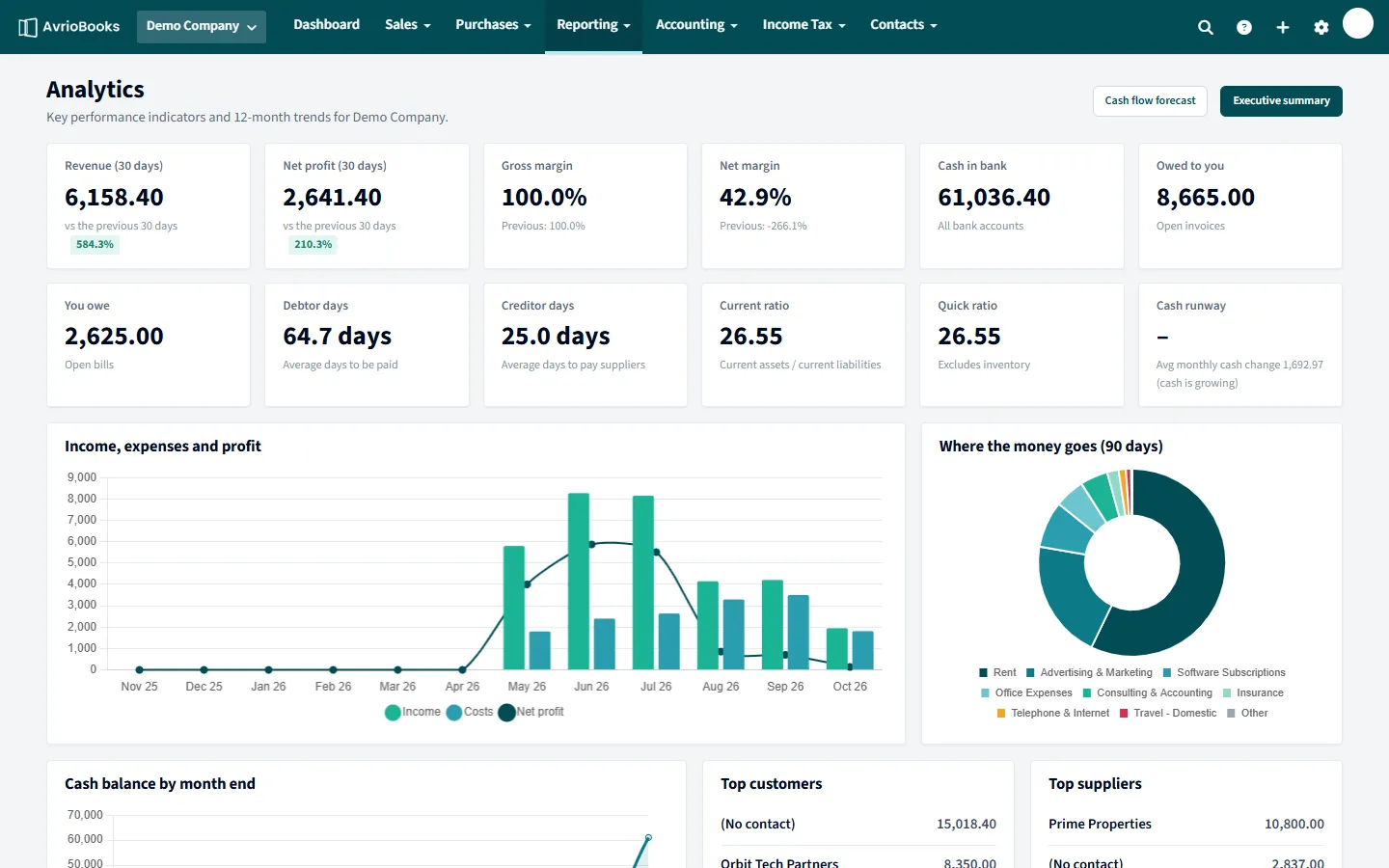Open the search magnifier icon
The width and height of the screenshot is (1389, 868).
(x=1206, y=28)
